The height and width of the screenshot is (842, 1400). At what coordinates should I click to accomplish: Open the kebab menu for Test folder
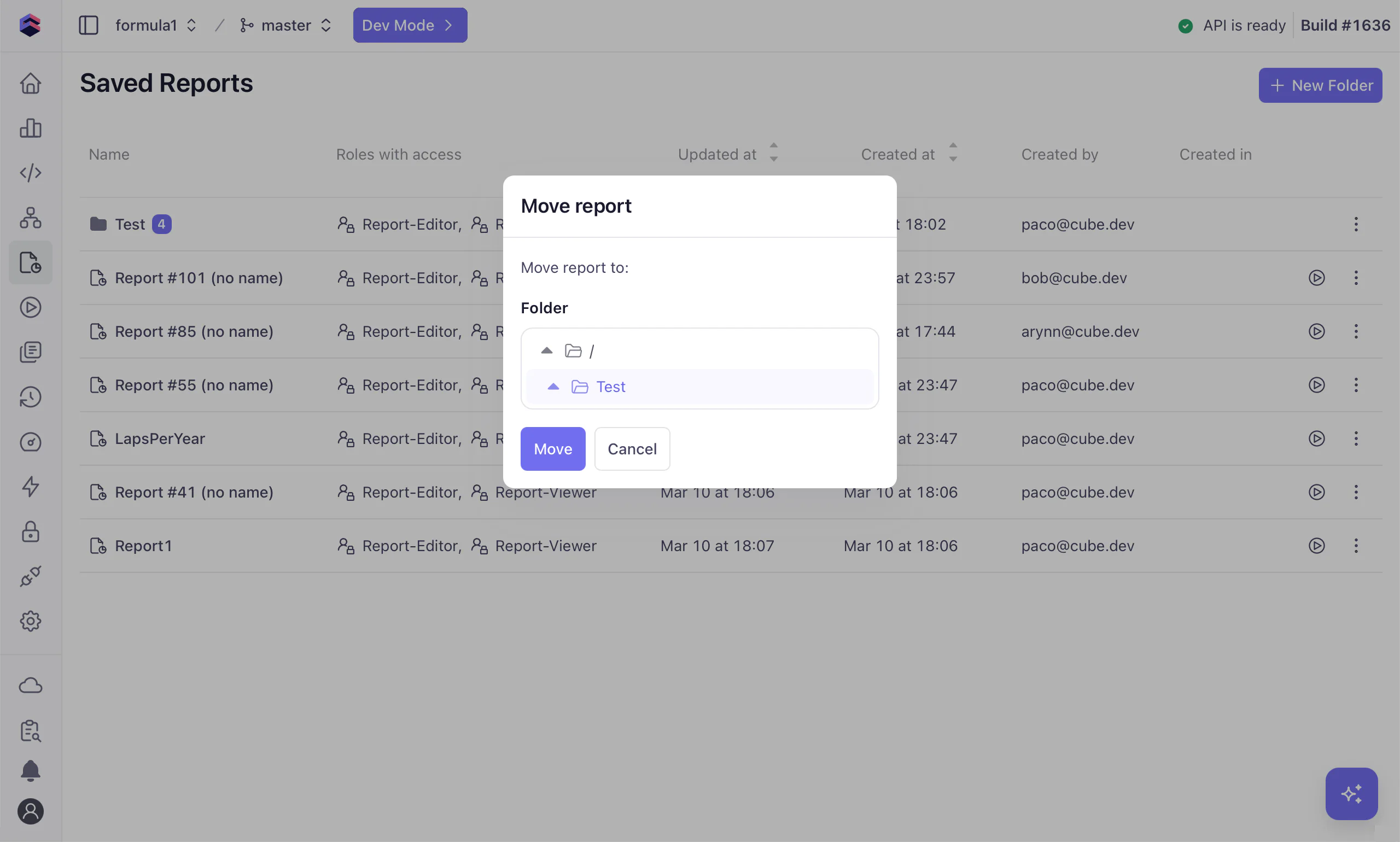[1355, 224]
